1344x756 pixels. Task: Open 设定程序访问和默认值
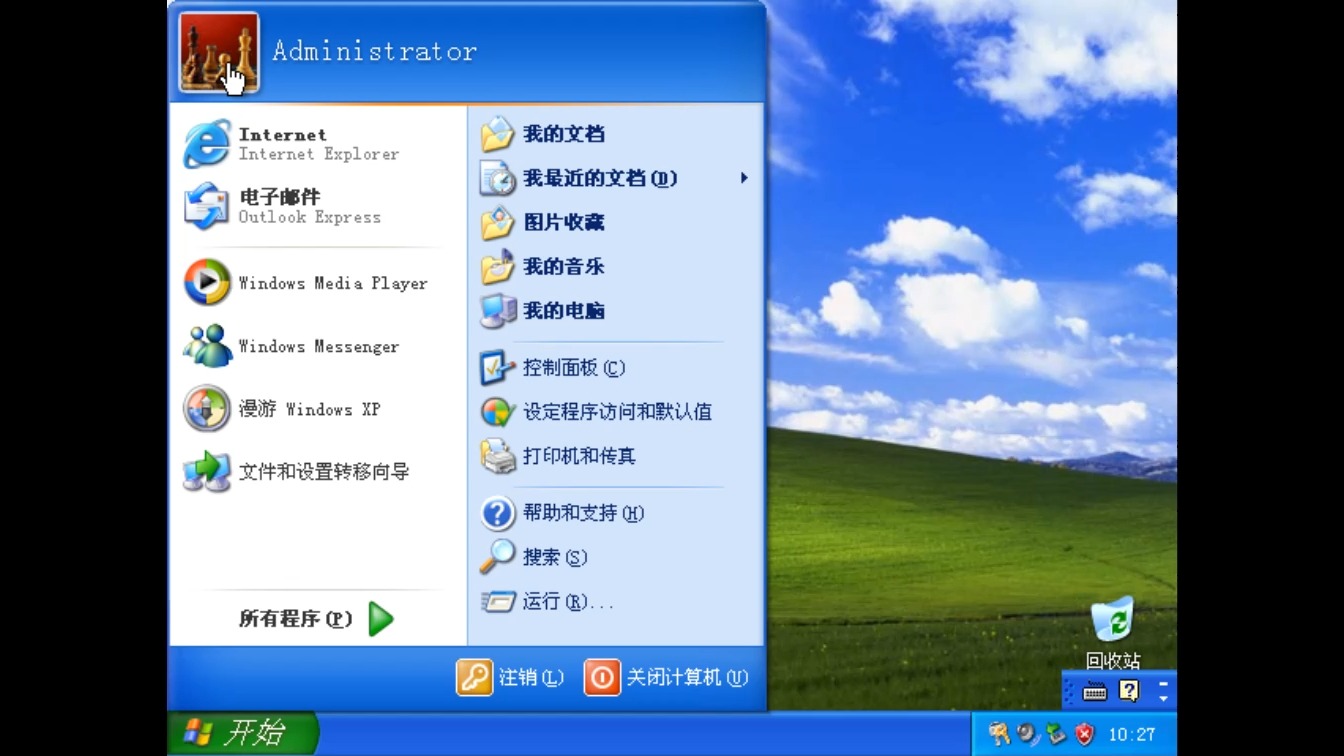click(615, 412)
